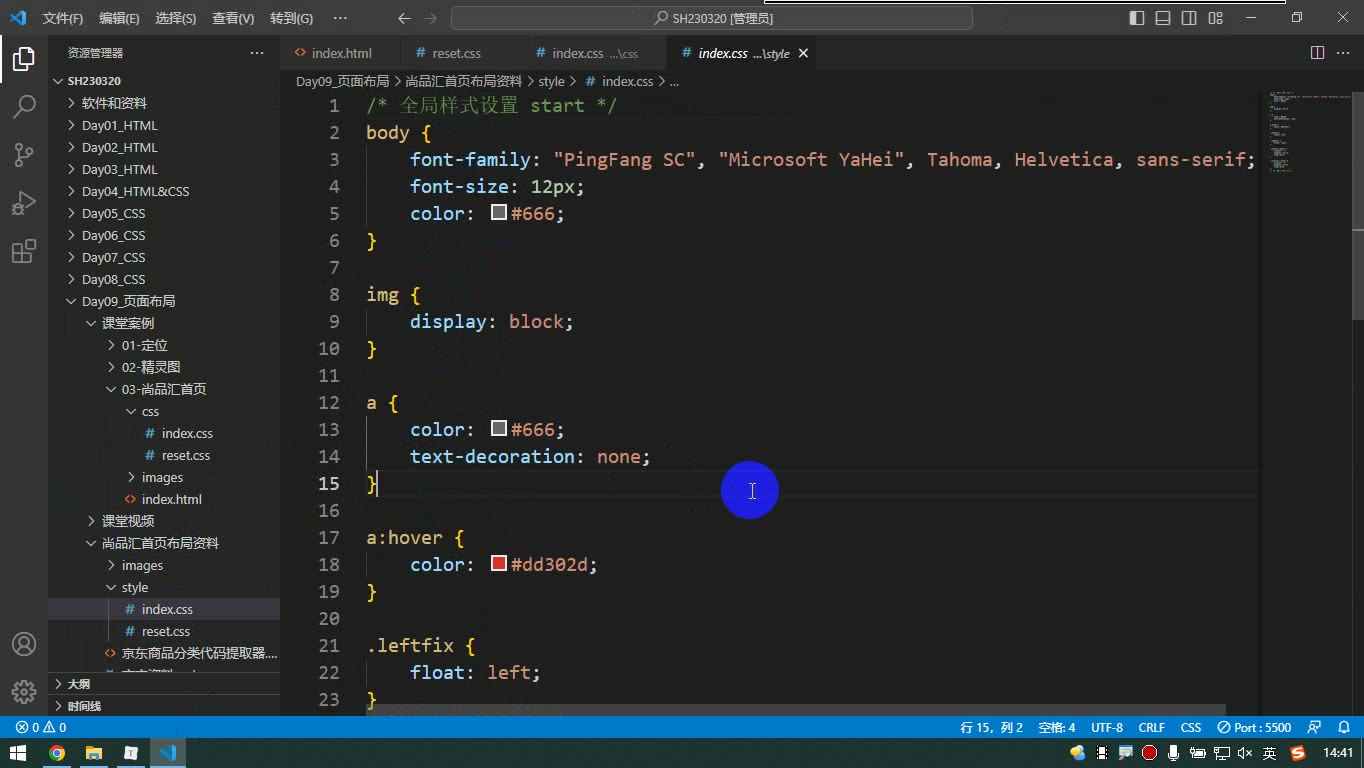Toggle the secondary sidebar layout button
This screenshot has height=768, width=1364.
(x=1189, y=18)
